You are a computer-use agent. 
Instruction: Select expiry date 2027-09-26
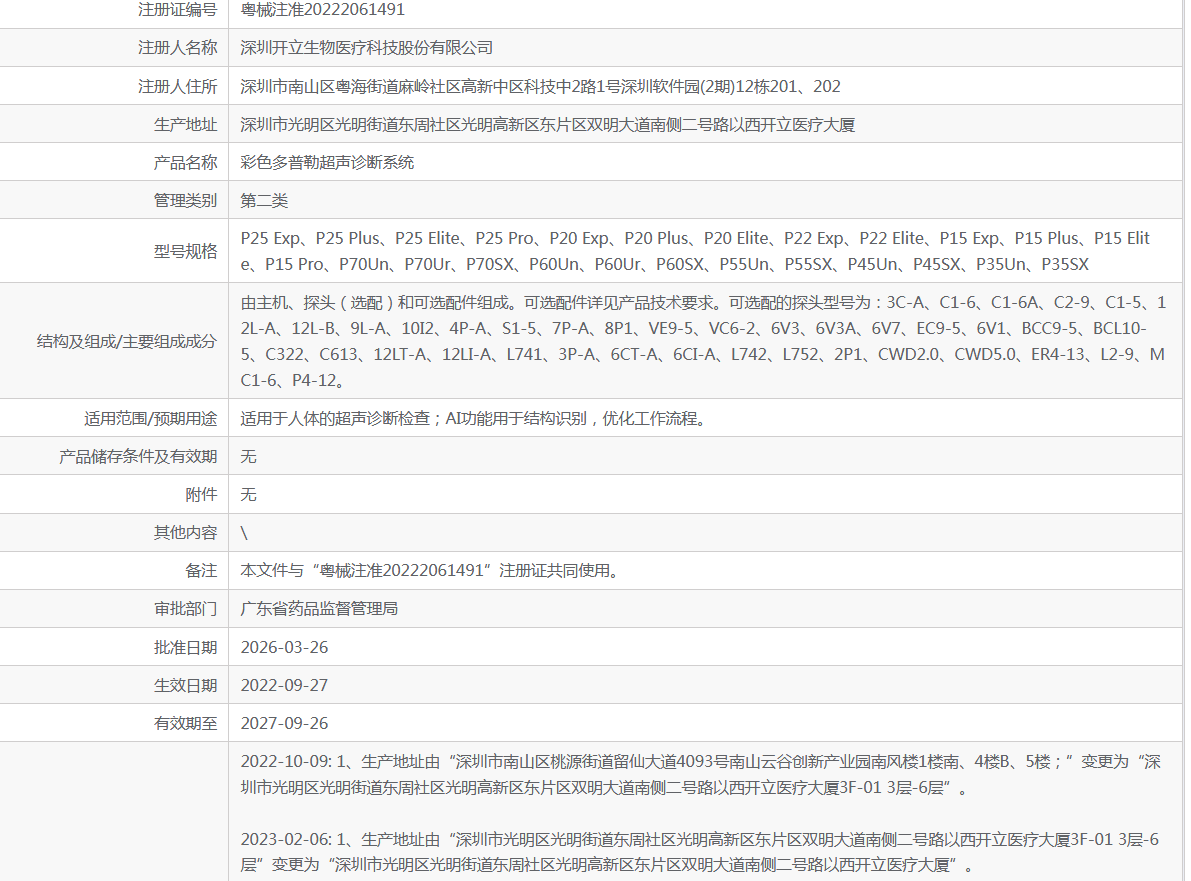[x=284, y=723]
